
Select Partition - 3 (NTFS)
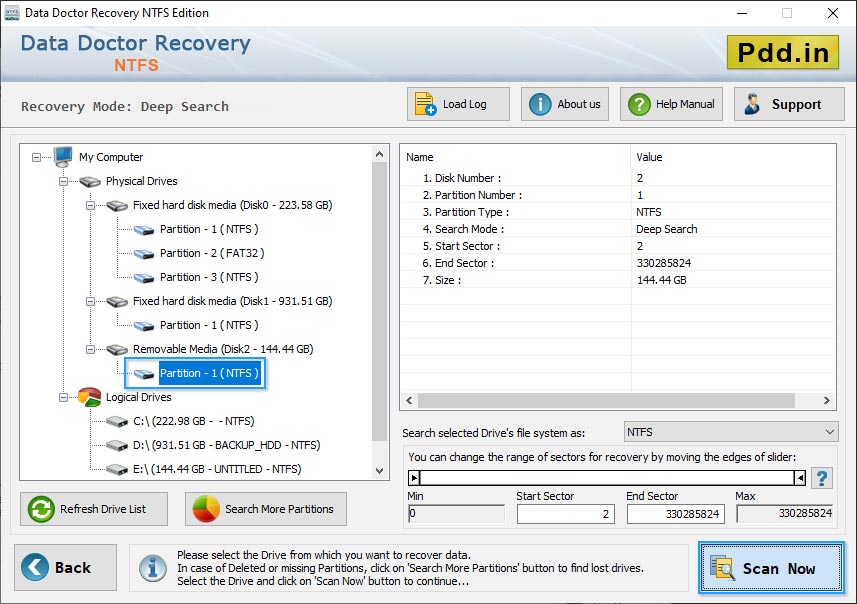[x=209, y=277]
